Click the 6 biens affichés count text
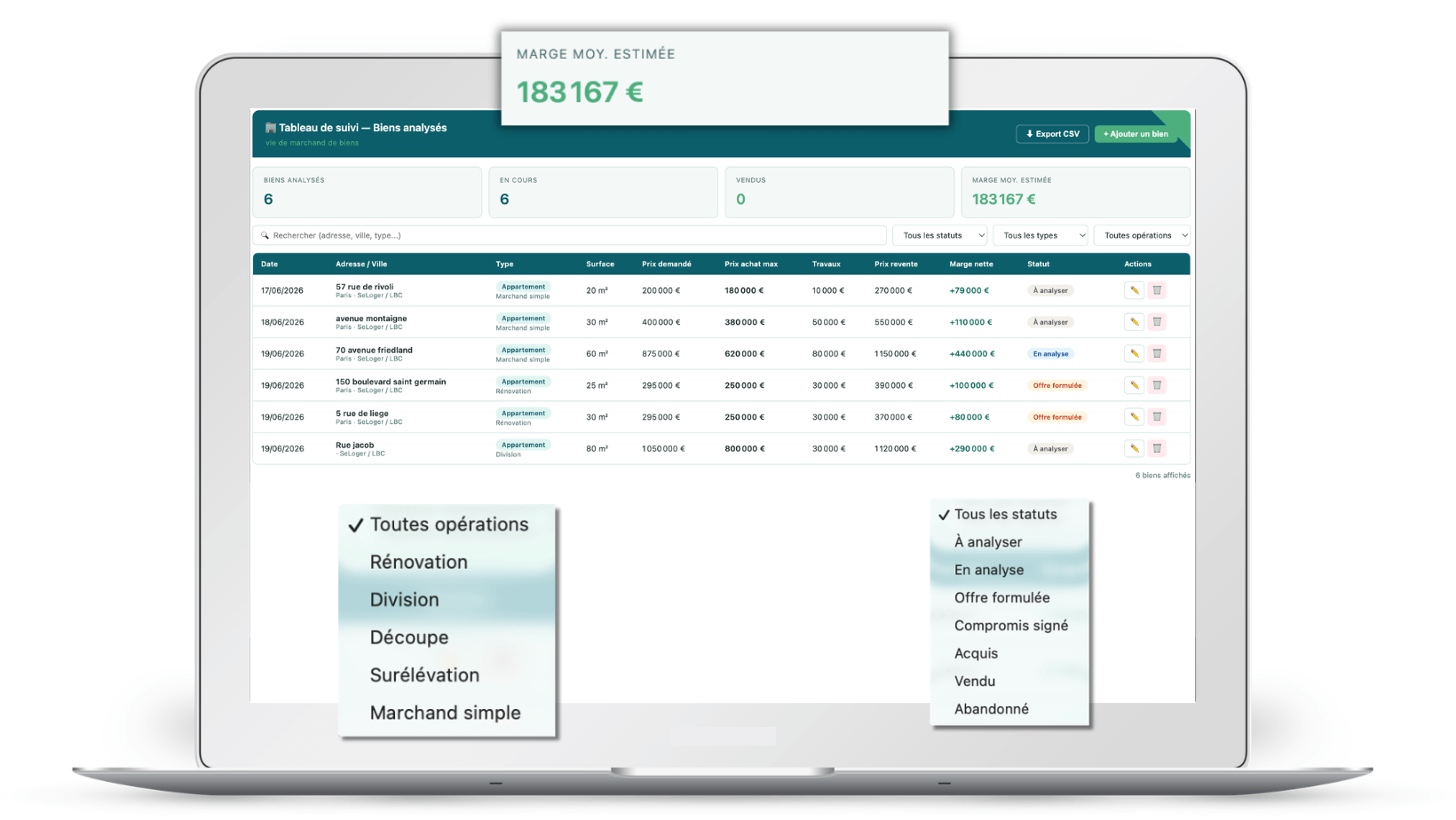The width and height of the screenshot is (1456, 820). tap(1162, 476)
